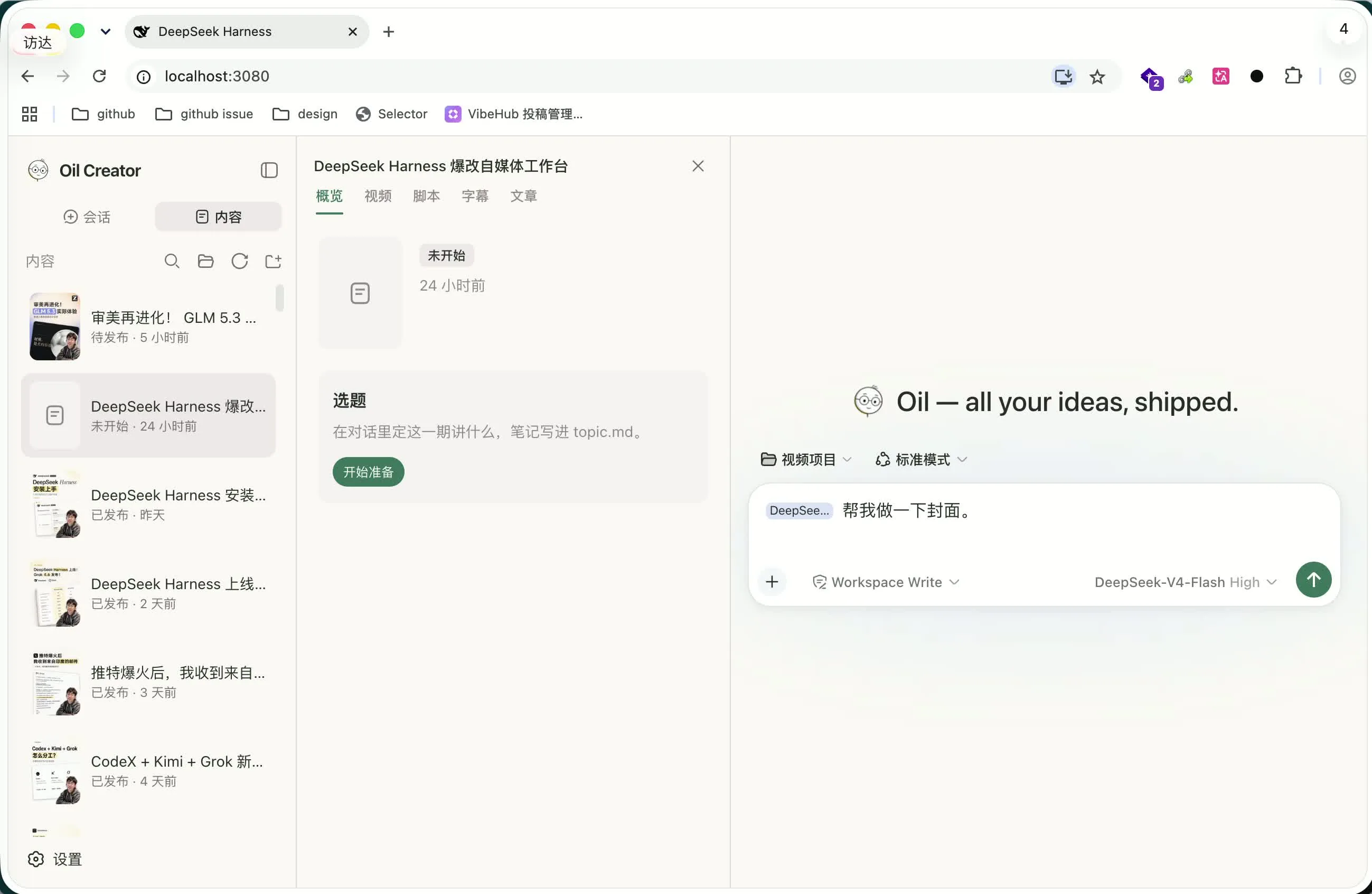Switch to the 内容 sidebar tab
Screen dimensions: 1372x894
[x=219, y=217]
